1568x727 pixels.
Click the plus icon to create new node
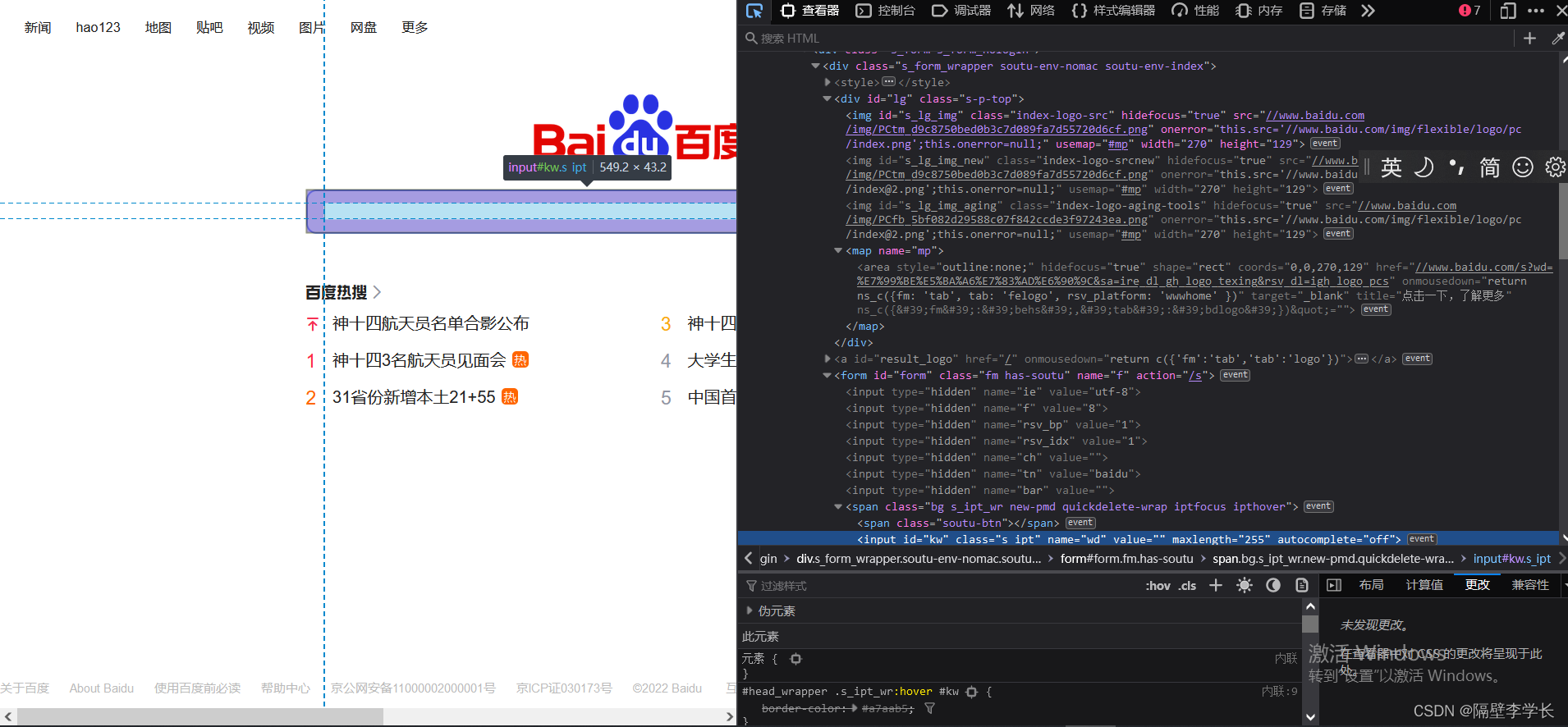[1529, 39]
